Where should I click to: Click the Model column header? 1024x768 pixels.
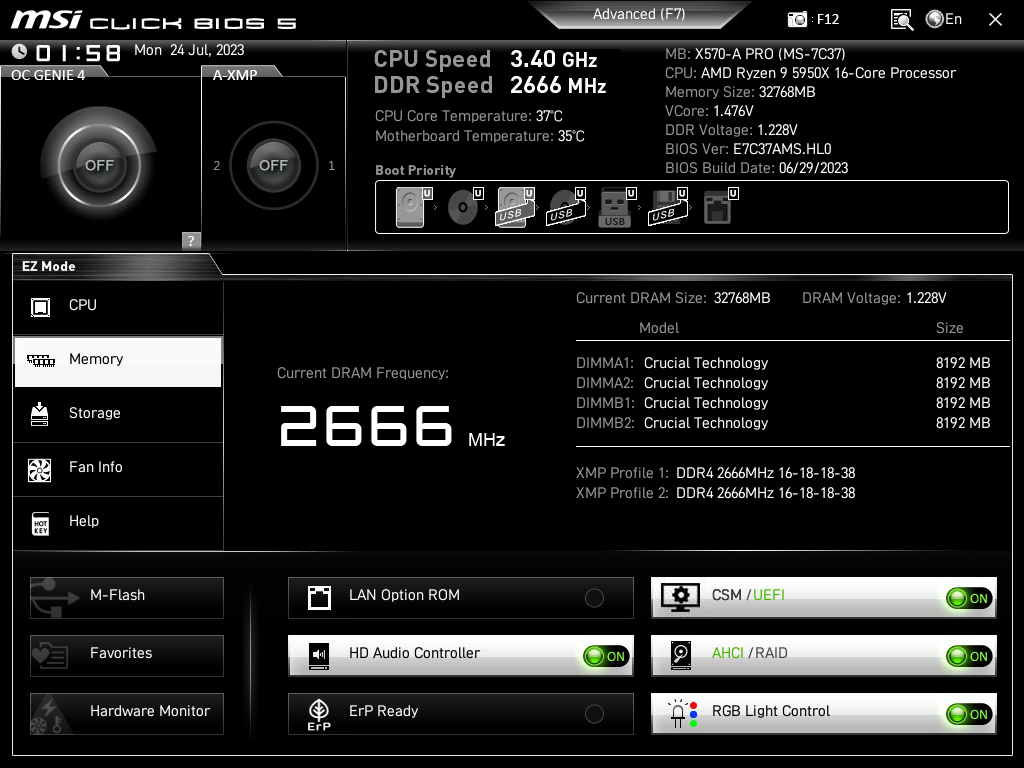click(659, 328)
